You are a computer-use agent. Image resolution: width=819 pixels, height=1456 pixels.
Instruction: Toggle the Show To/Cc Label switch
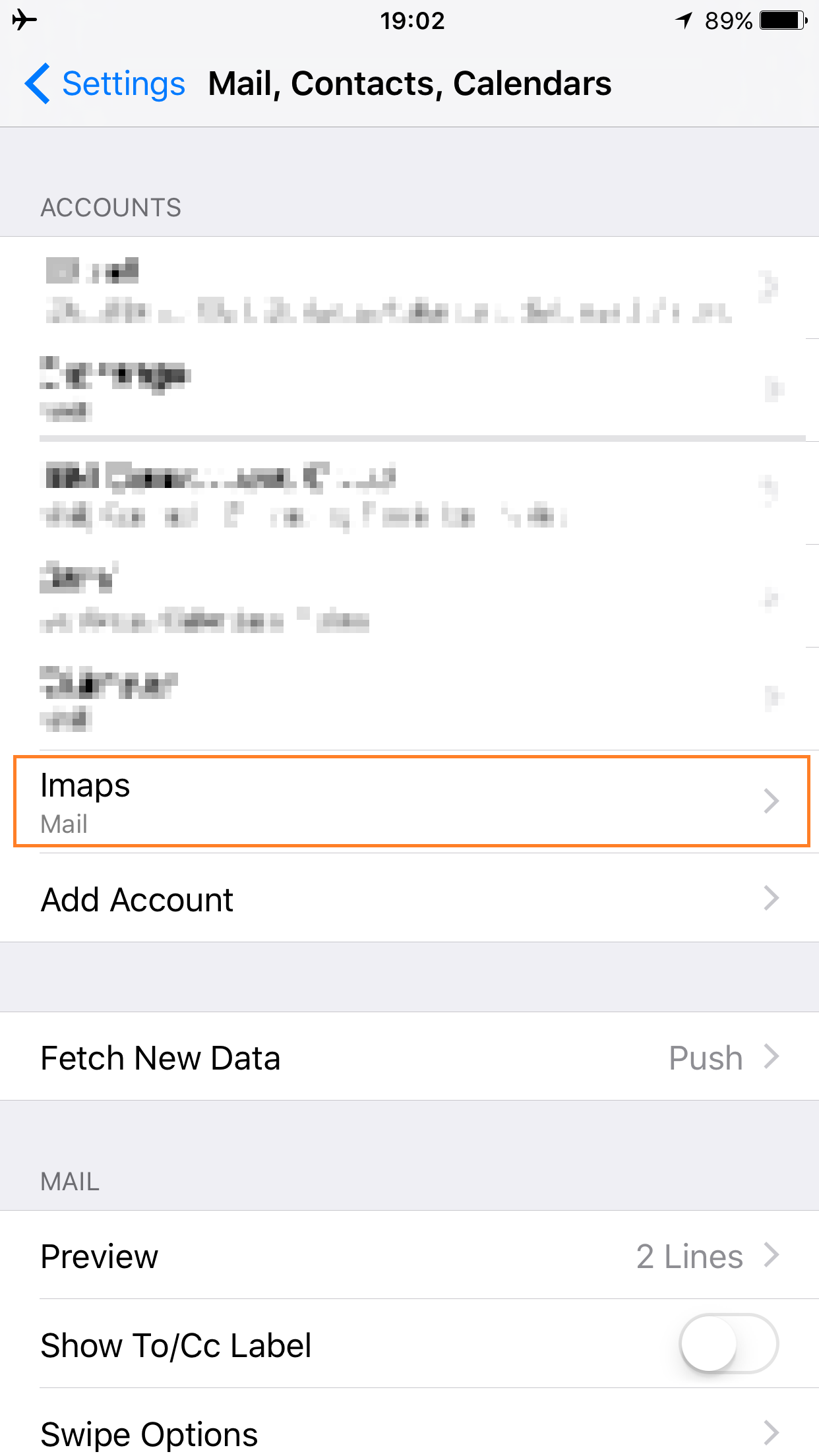(729, 1344)
